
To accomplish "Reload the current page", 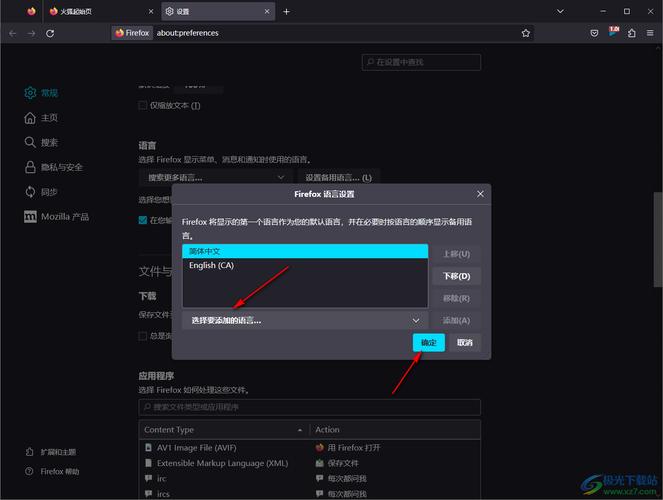I will coord(50,33).
